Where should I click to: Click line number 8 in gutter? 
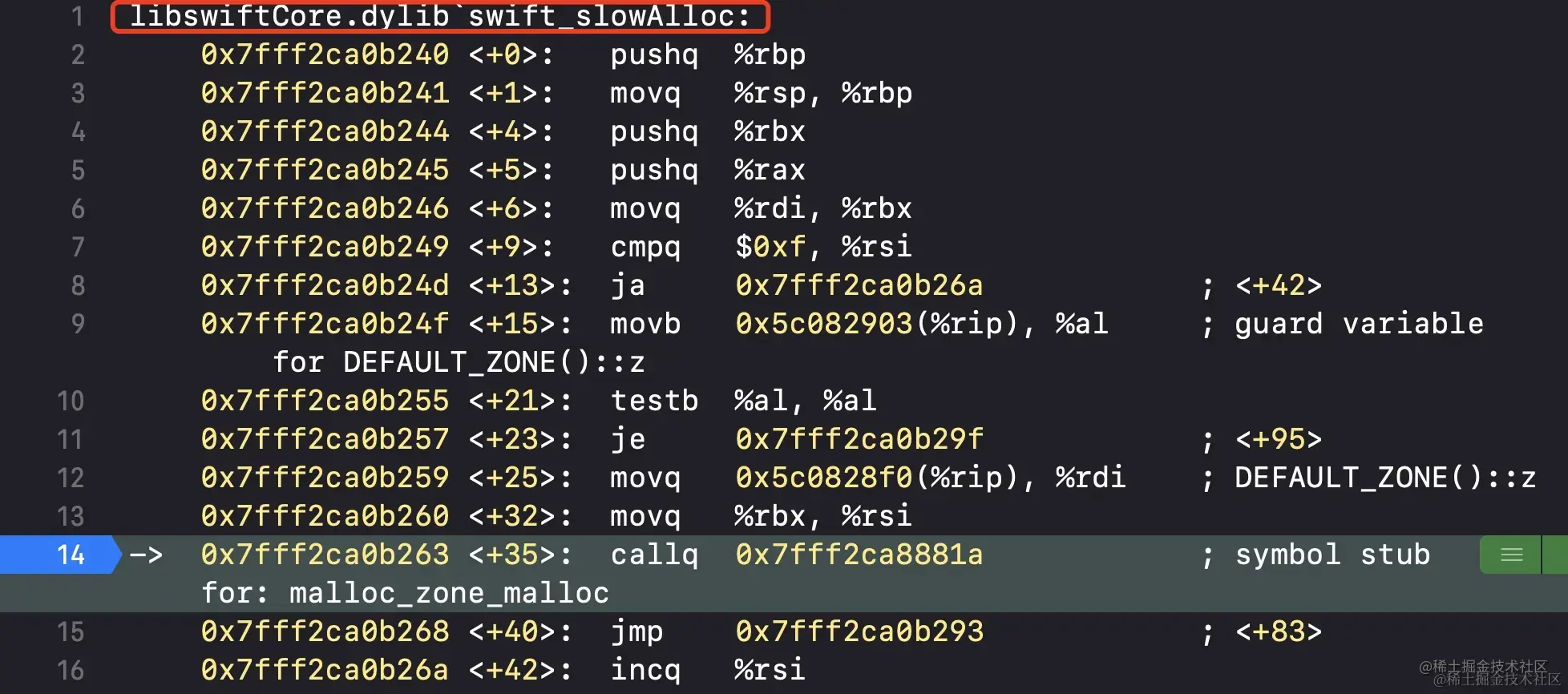coord(78,285)
